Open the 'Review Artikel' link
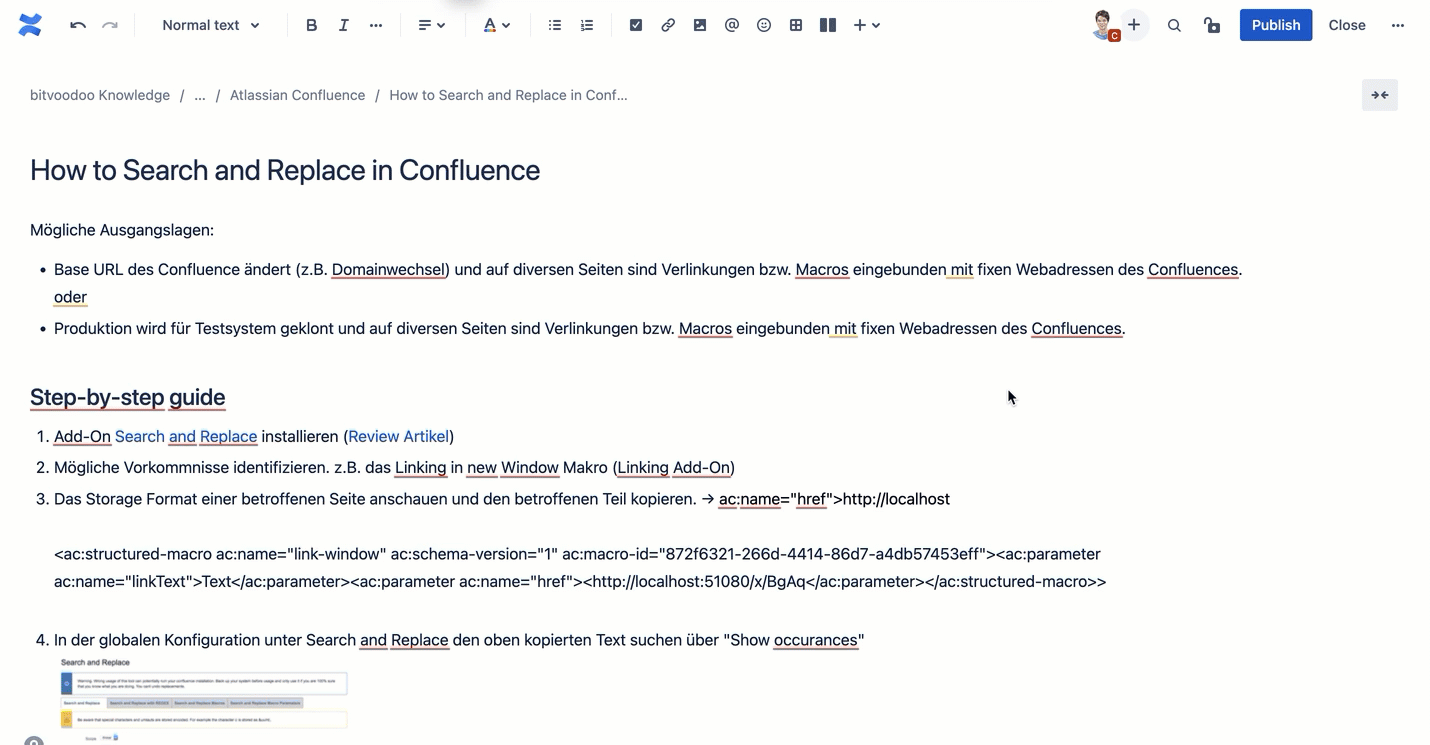The width and height of the screenshot is (1430, 745). tap(399, 436)
